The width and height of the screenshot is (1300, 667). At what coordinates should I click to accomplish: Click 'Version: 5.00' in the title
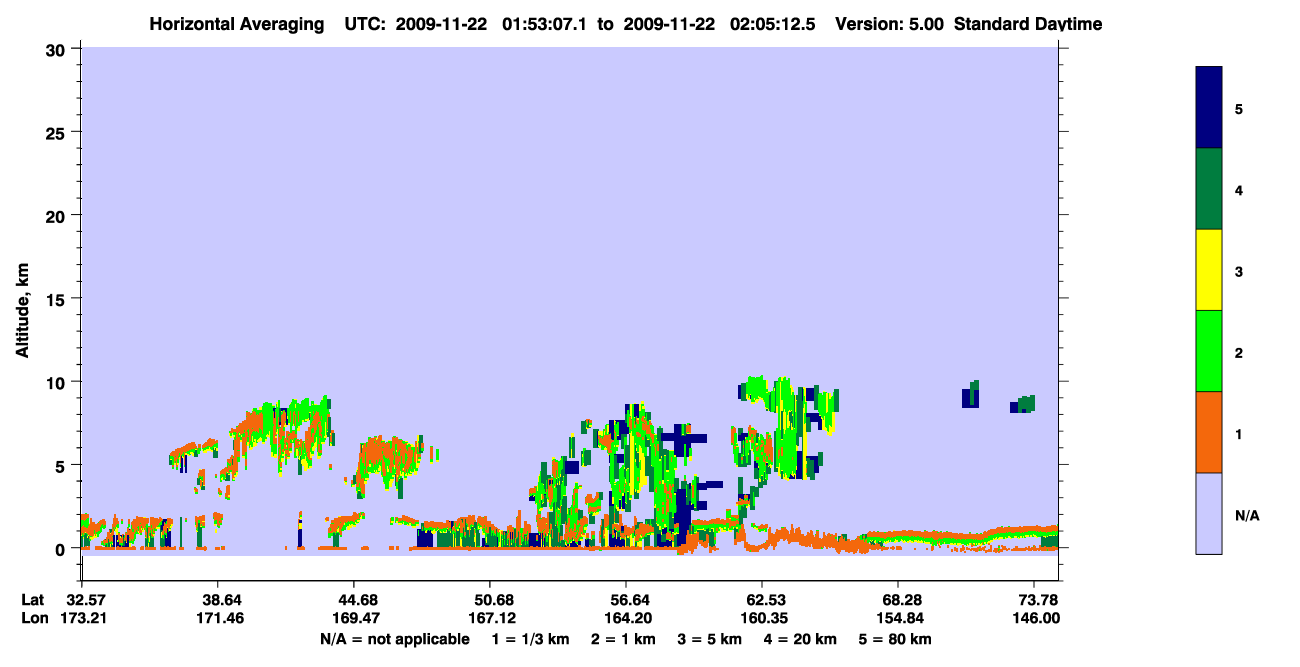click(890, 24)
